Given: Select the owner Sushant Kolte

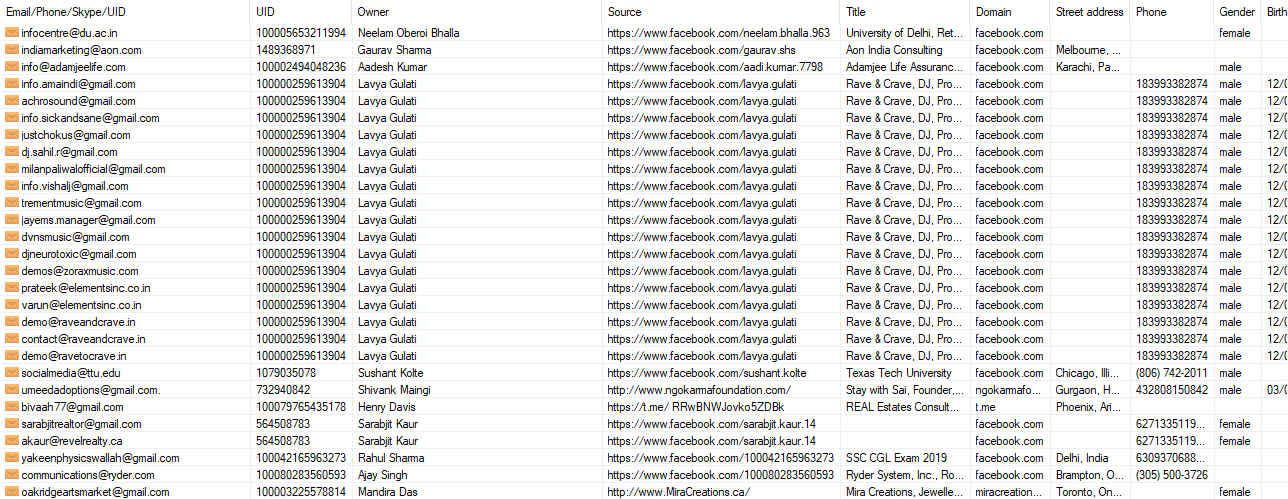Looking at the screenshot, I should coord(390,373).
